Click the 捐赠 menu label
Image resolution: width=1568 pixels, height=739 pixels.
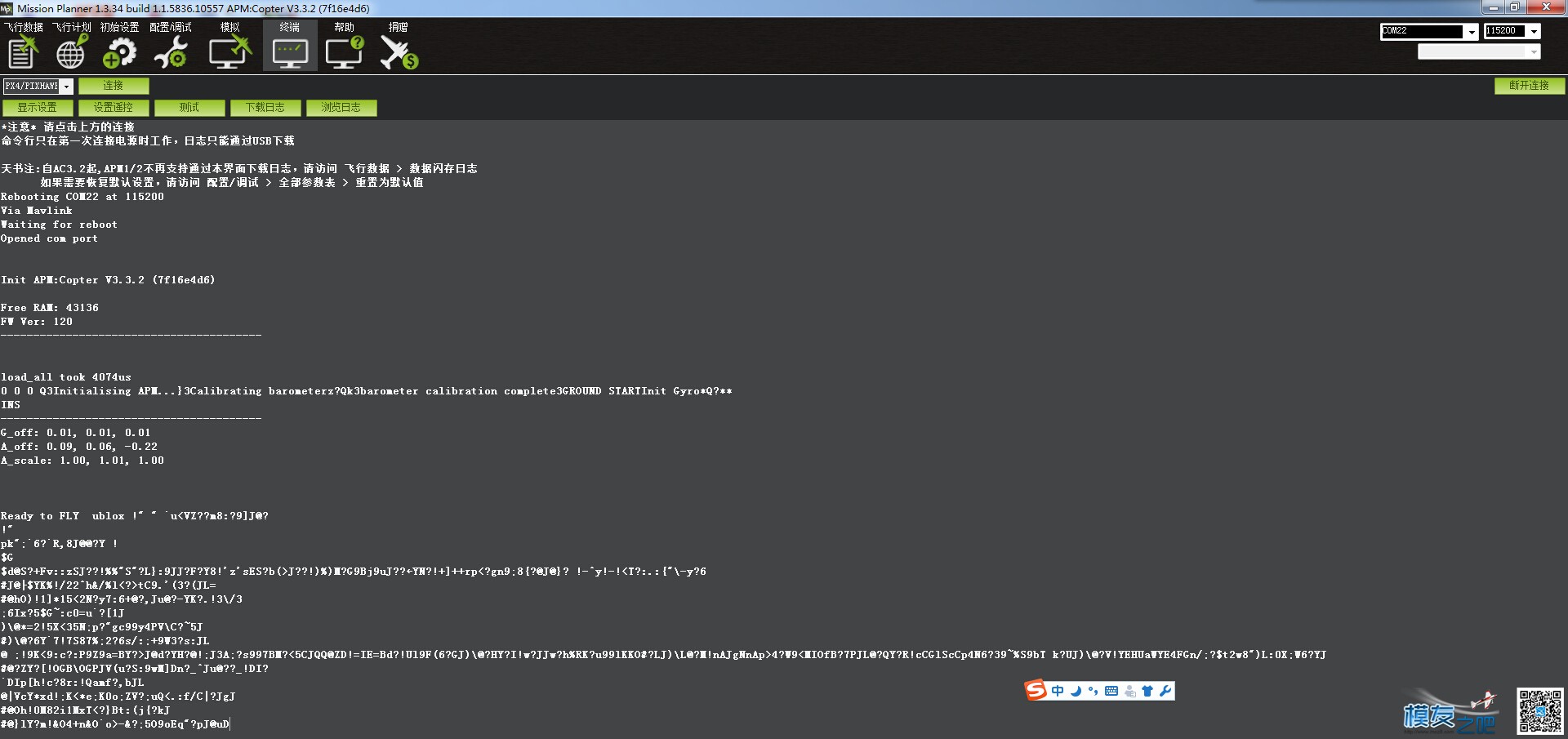pos(399,28)
